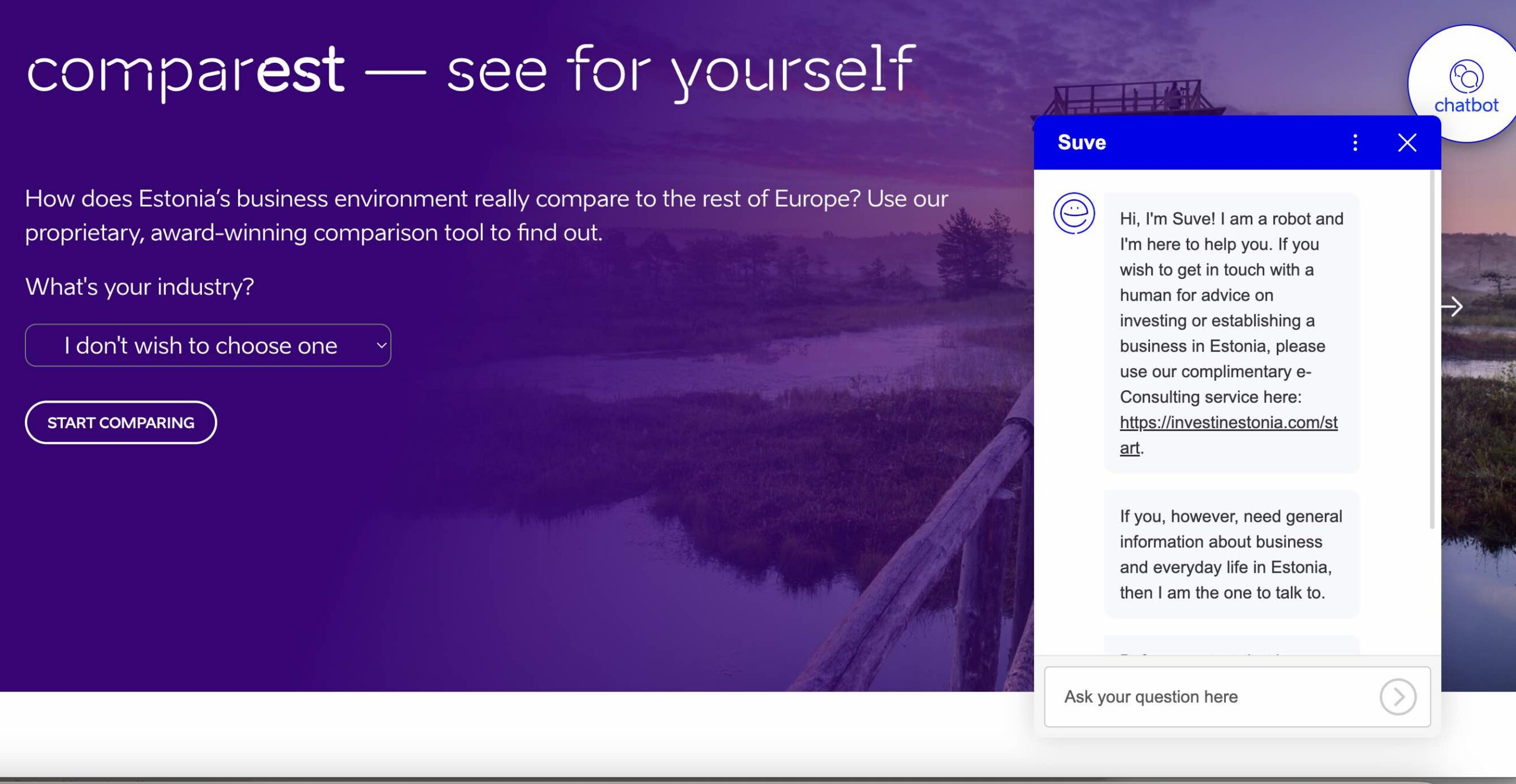
Task: Click the chevron on industry combo box
Action: 381,345
